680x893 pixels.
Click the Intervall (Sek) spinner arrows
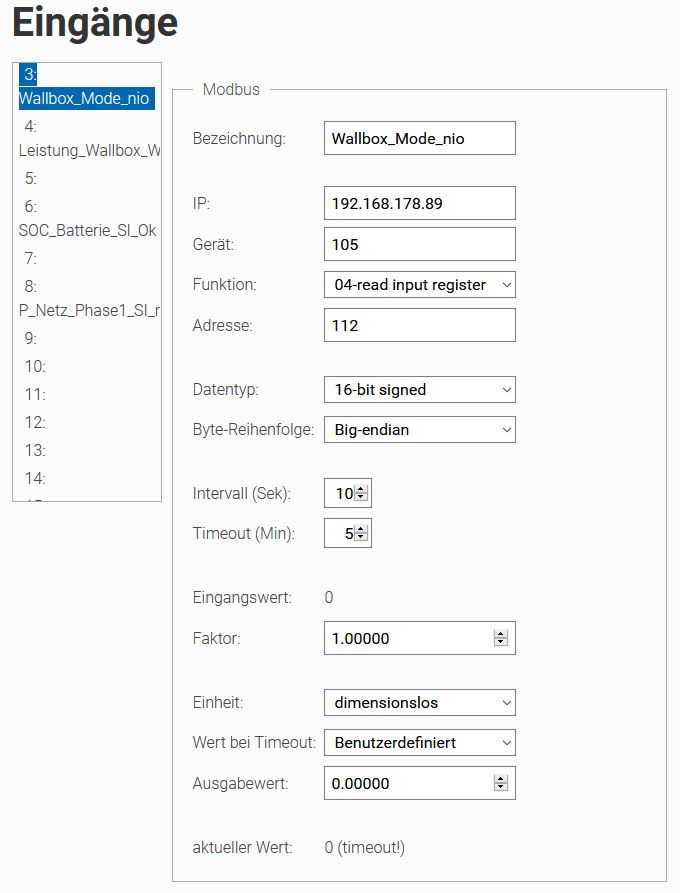(361, 493)
